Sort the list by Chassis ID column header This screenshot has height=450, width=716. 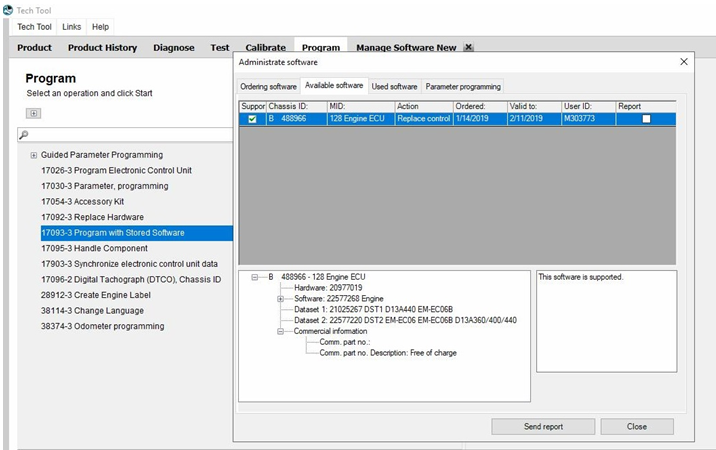pos(295,106)
